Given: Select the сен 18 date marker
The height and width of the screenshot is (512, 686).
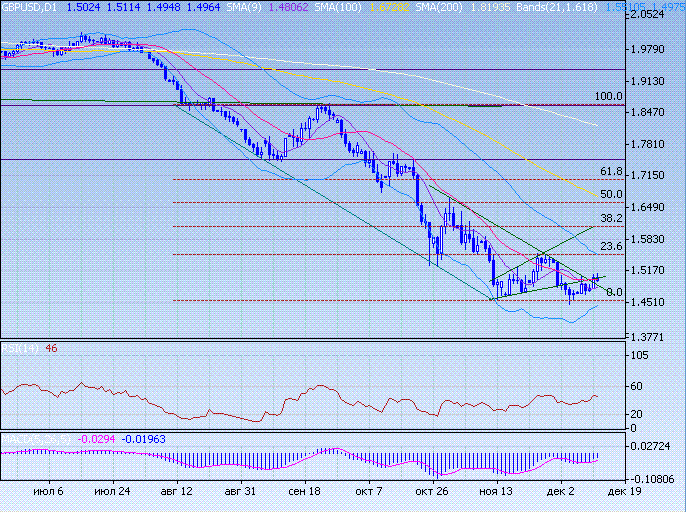Looking at the screenshot, I should (304, 492).
